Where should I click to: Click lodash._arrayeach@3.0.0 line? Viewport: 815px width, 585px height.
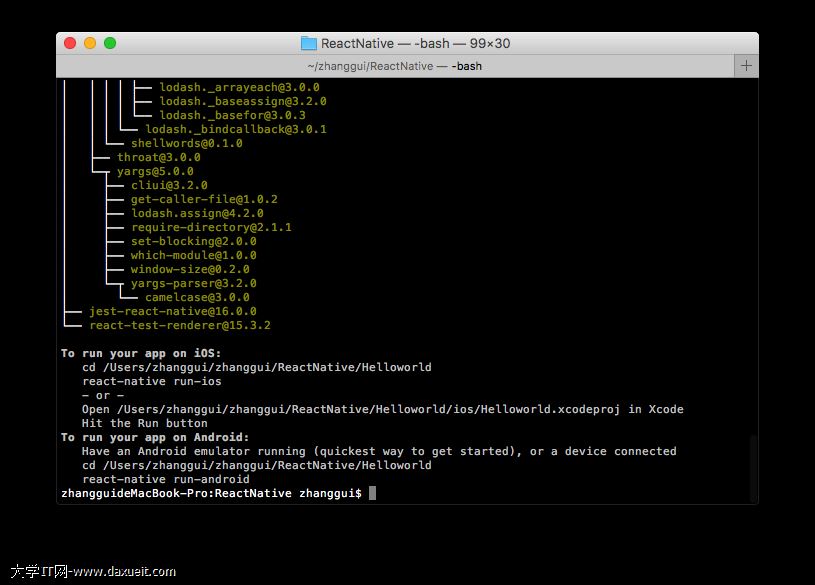pyautogui.click(x=239, y=87)
